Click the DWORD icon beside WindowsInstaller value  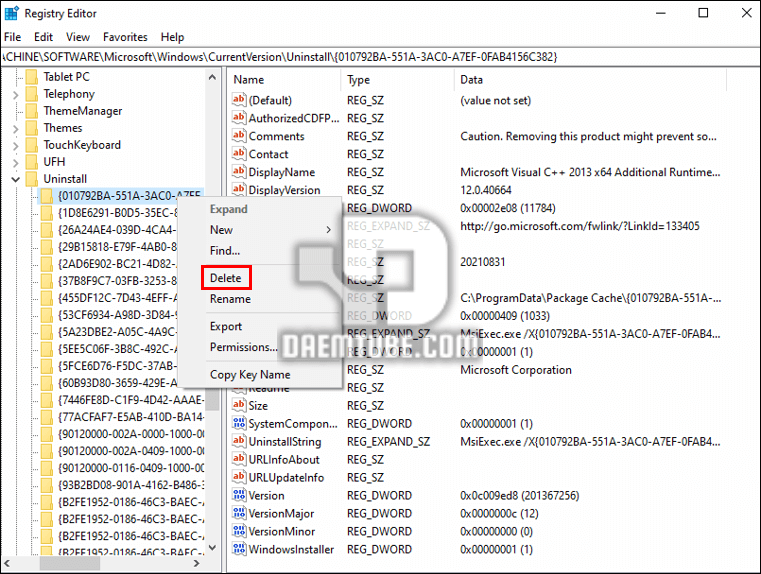point(239,549)
